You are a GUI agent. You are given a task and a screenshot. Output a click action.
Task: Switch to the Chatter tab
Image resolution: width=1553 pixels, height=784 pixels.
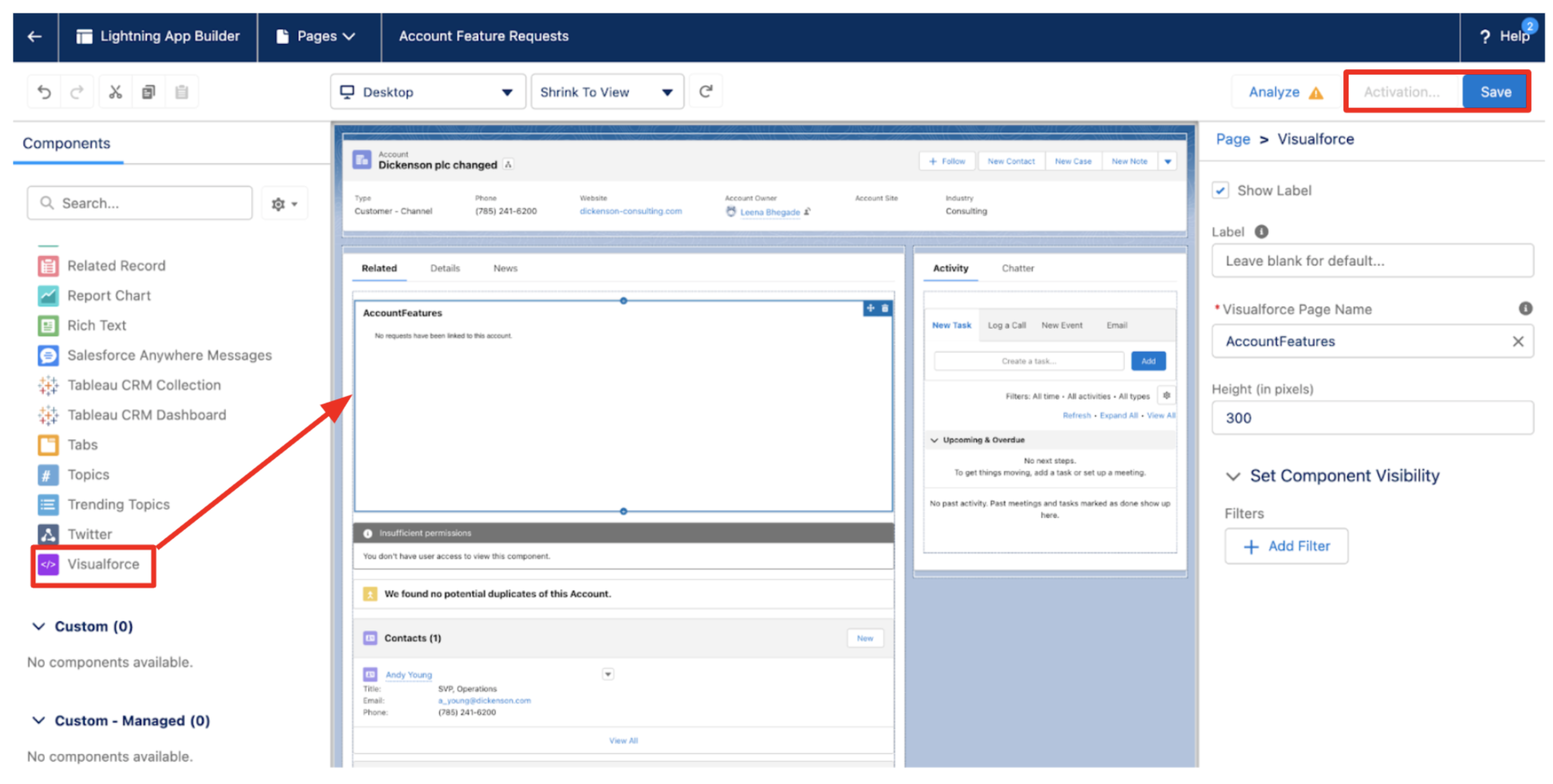tap(1018, 268)
